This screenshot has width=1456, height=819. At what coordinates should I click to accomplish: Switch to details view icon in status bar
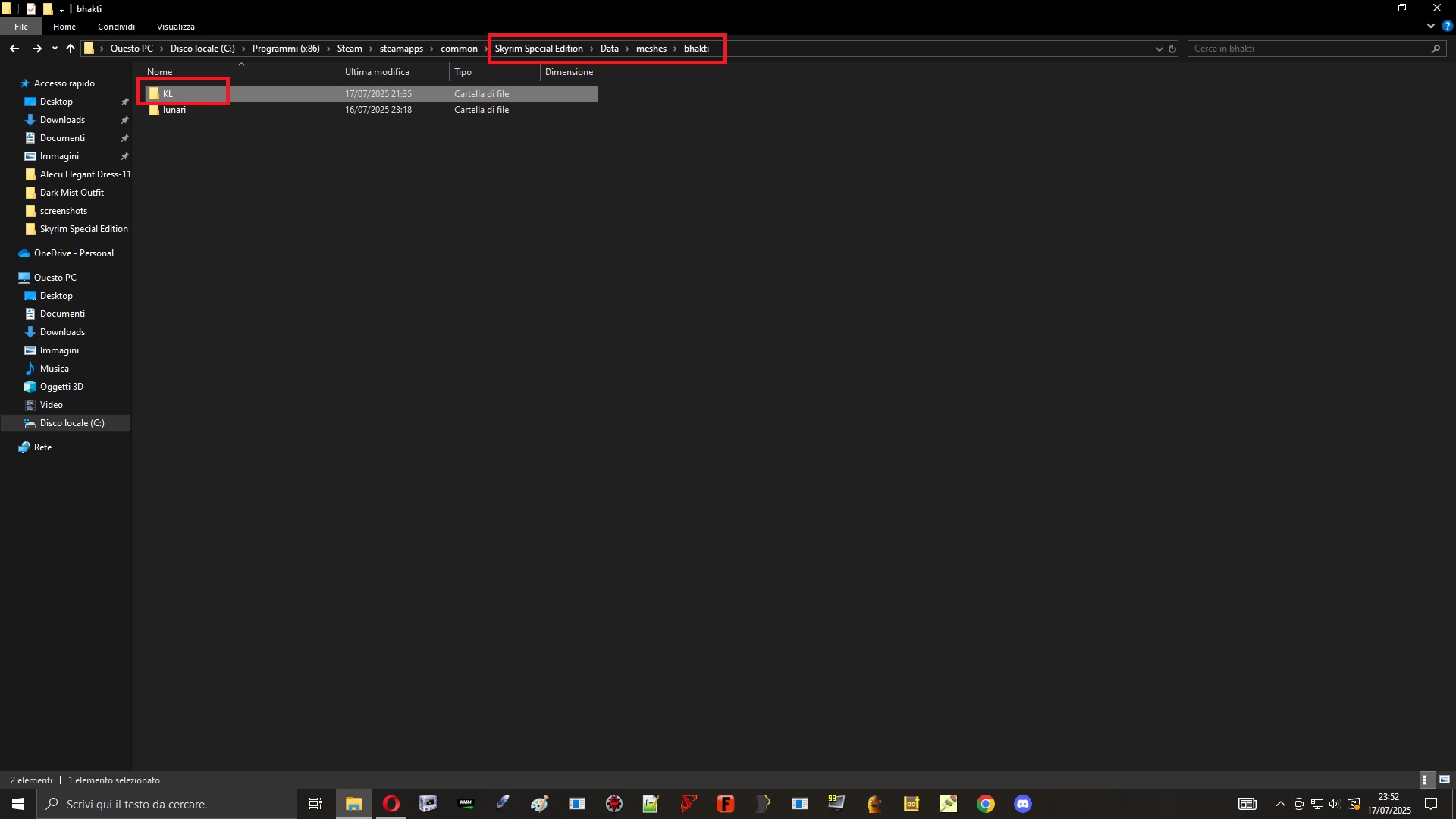click(1426, 780)
